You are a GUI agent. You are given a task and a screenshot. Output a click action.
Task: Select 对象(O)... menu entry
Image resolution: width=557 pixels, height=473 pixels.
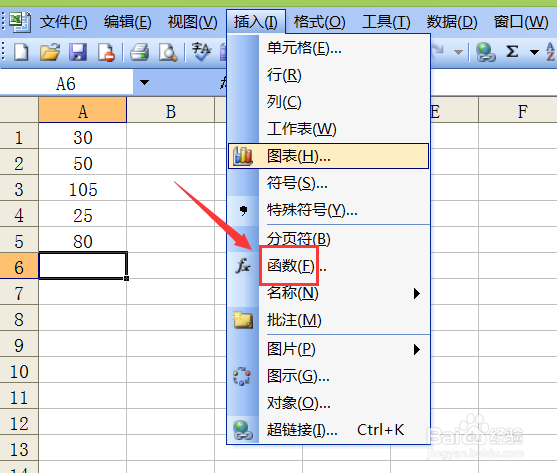pos(329,403)
